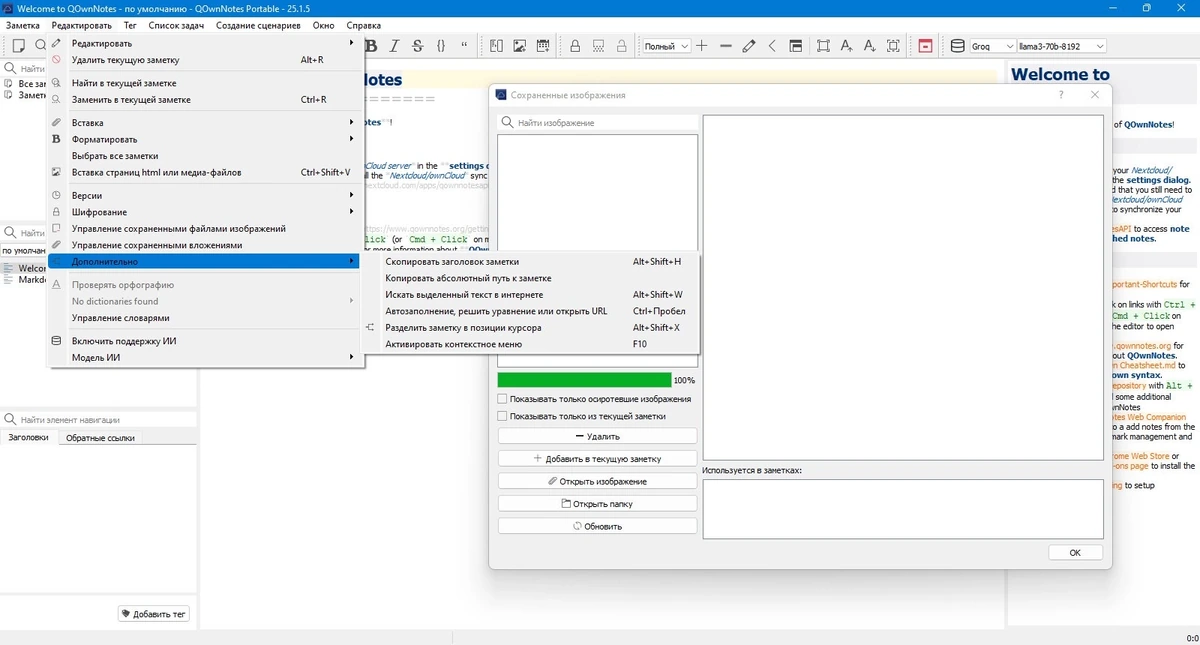Expand the Версии submenu

tap(205, 195)
